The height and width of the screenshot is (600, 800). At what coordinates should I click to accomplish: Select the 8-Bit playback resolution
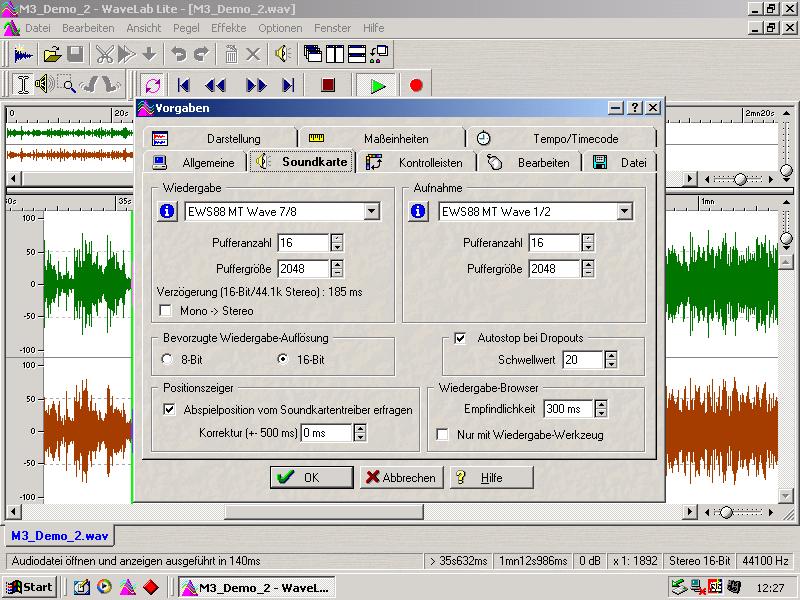point(167,359)
